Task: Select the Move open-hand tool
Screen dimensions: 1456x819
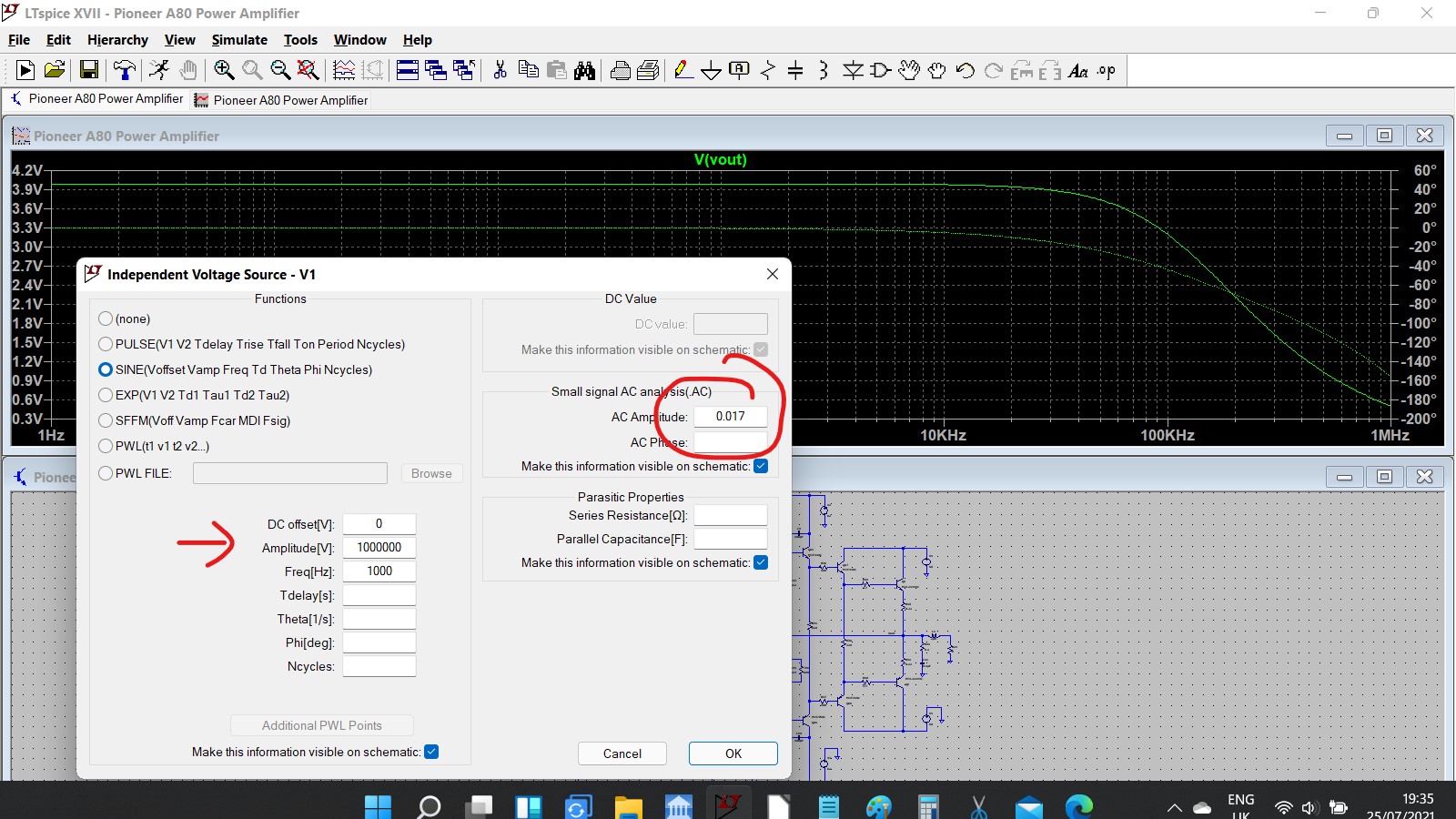Action: click(x=908, y=70)
